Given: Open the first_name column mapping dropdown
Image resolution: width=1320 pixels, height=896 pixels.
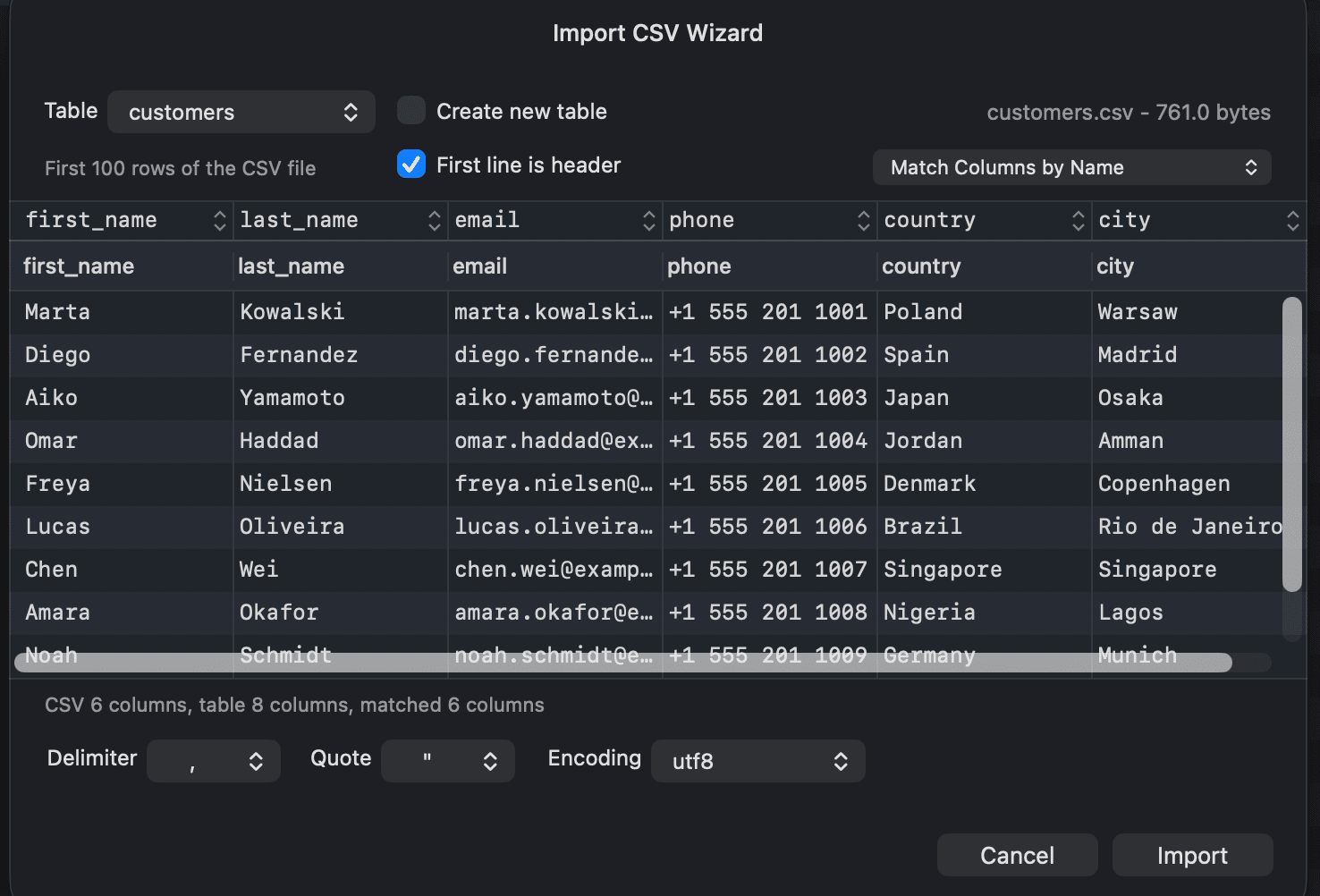Looking at the screenshot, I should pyautogui.click(x=123, y=220).
